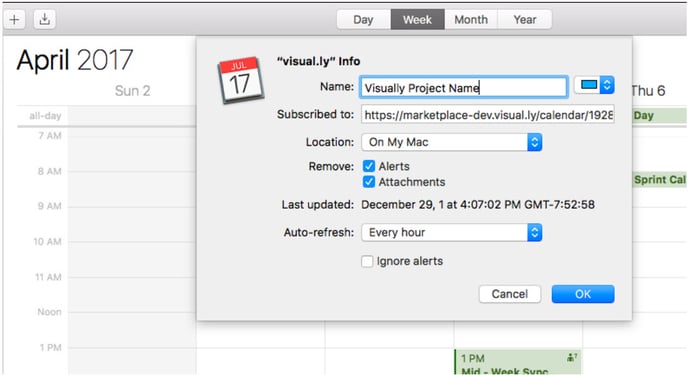
Task: Click the "visual.ly" Info dialog title
Action: (x=319, y=61)
